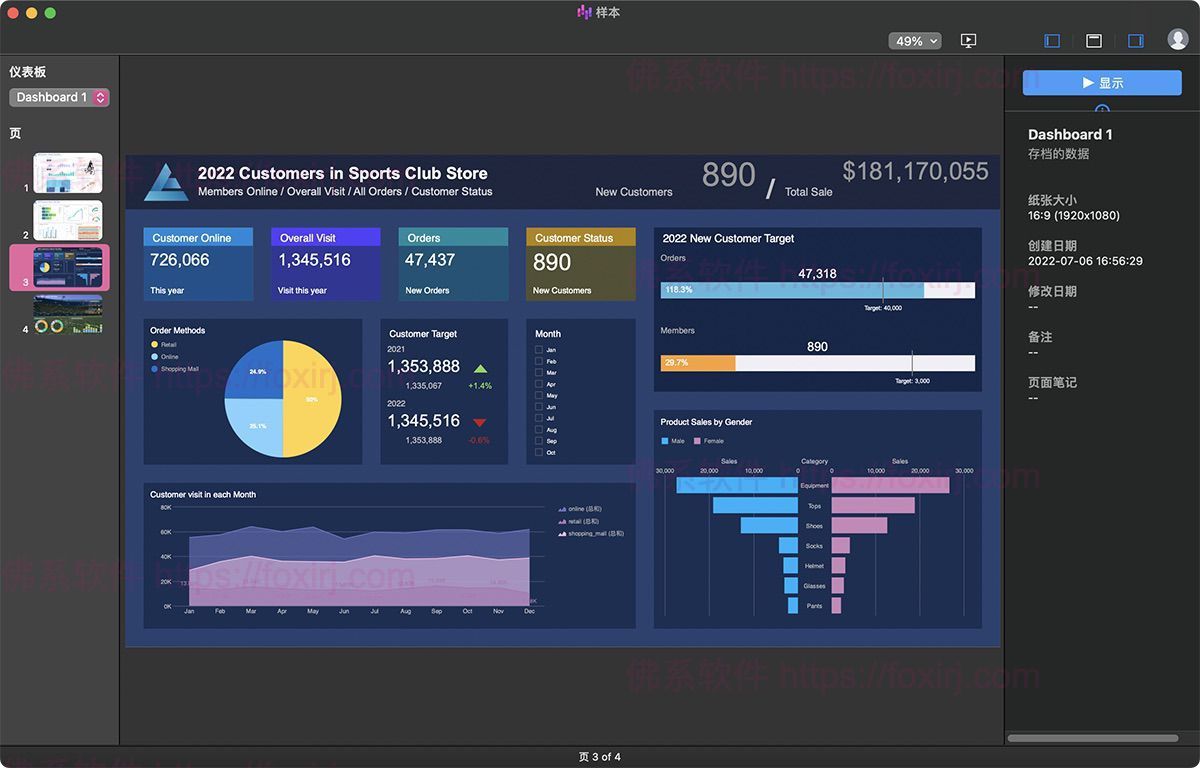
Task: Click the presentation mode monitor icon
Action: pyautogui.click(x=968, y=41)
